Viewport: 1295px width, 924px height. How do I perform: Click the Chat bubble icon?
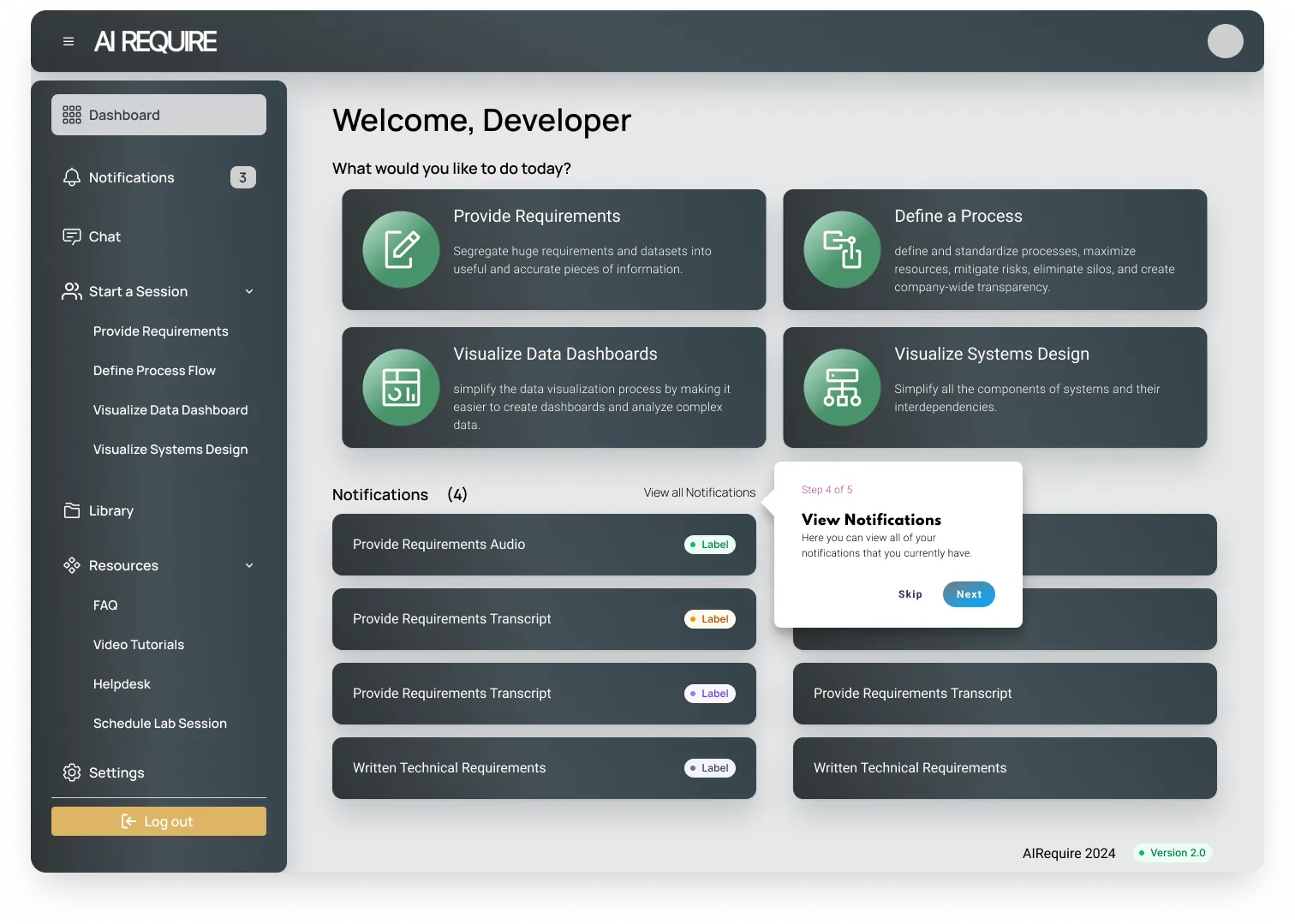[x=72, y=236]
